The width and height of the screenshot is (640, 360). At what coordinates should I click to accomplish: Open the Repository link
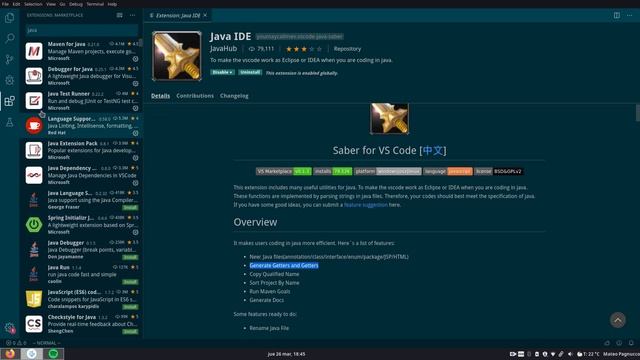point(347,49)
